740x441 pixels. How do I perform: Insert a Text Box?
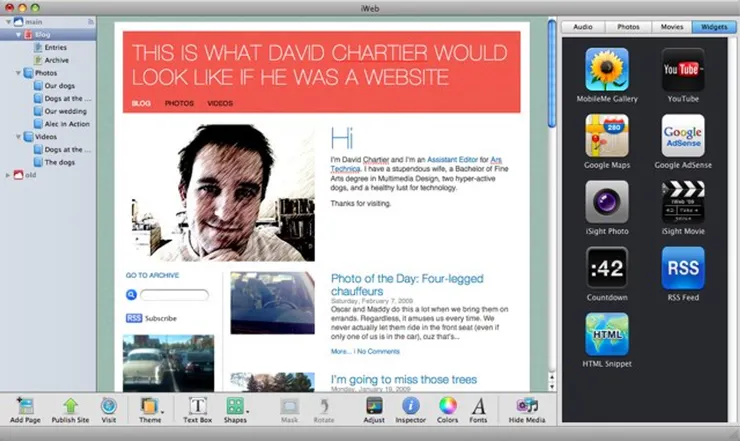pos(197,410)
